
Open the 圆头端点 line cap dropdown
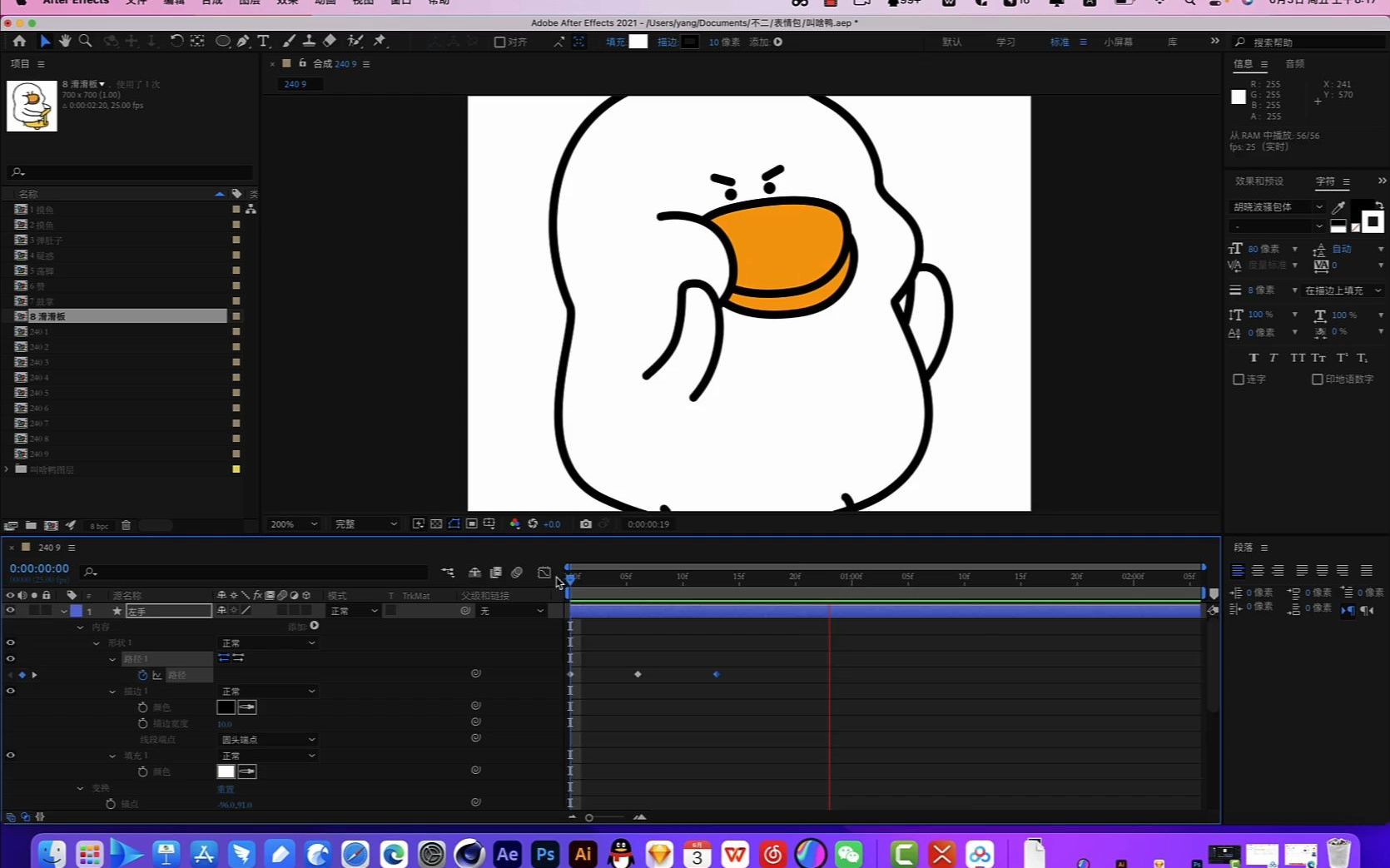coord(268,739)
